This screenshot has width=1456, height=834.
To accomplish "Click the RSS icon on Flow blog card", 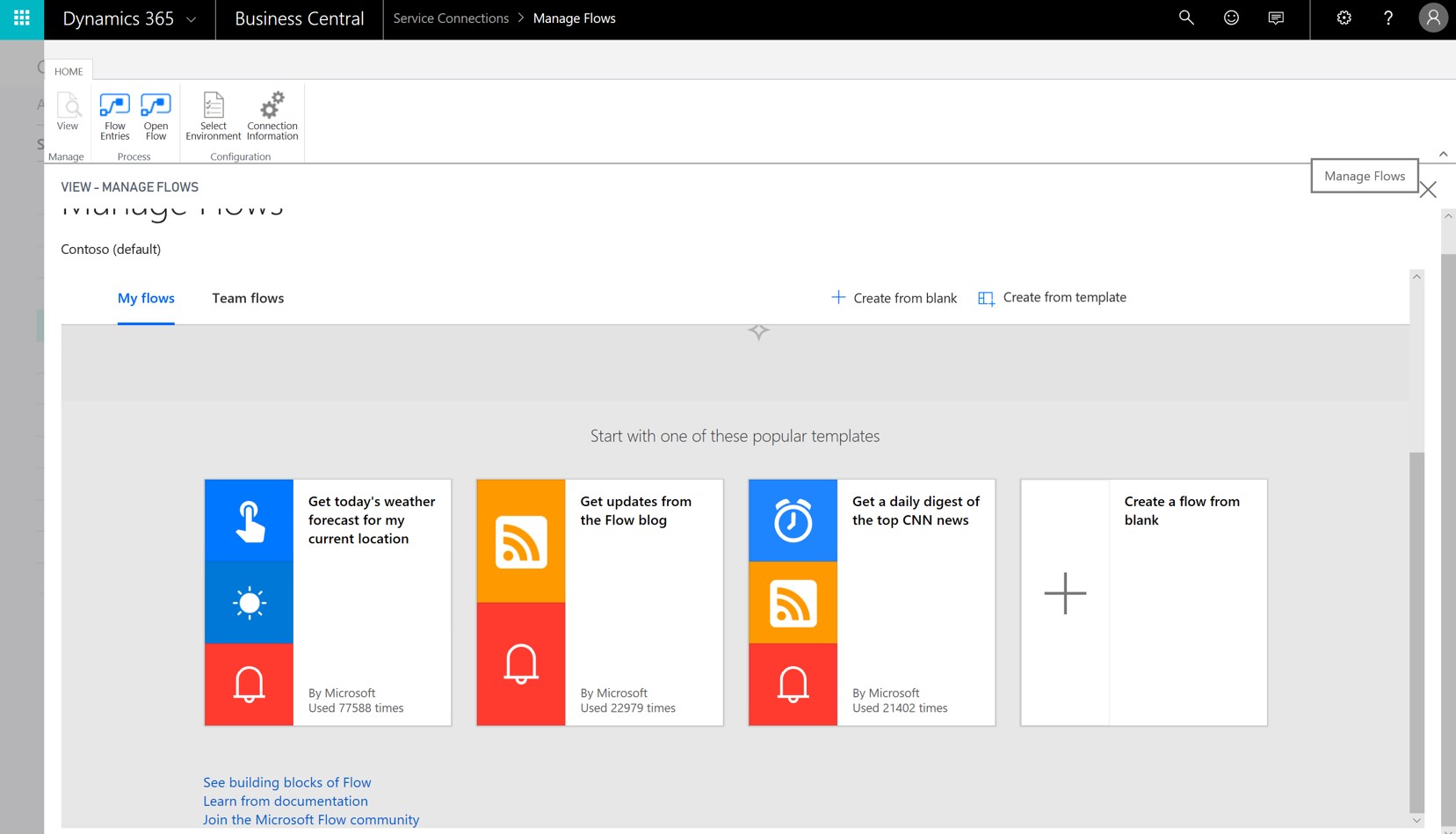I will [x=521, y=541].
